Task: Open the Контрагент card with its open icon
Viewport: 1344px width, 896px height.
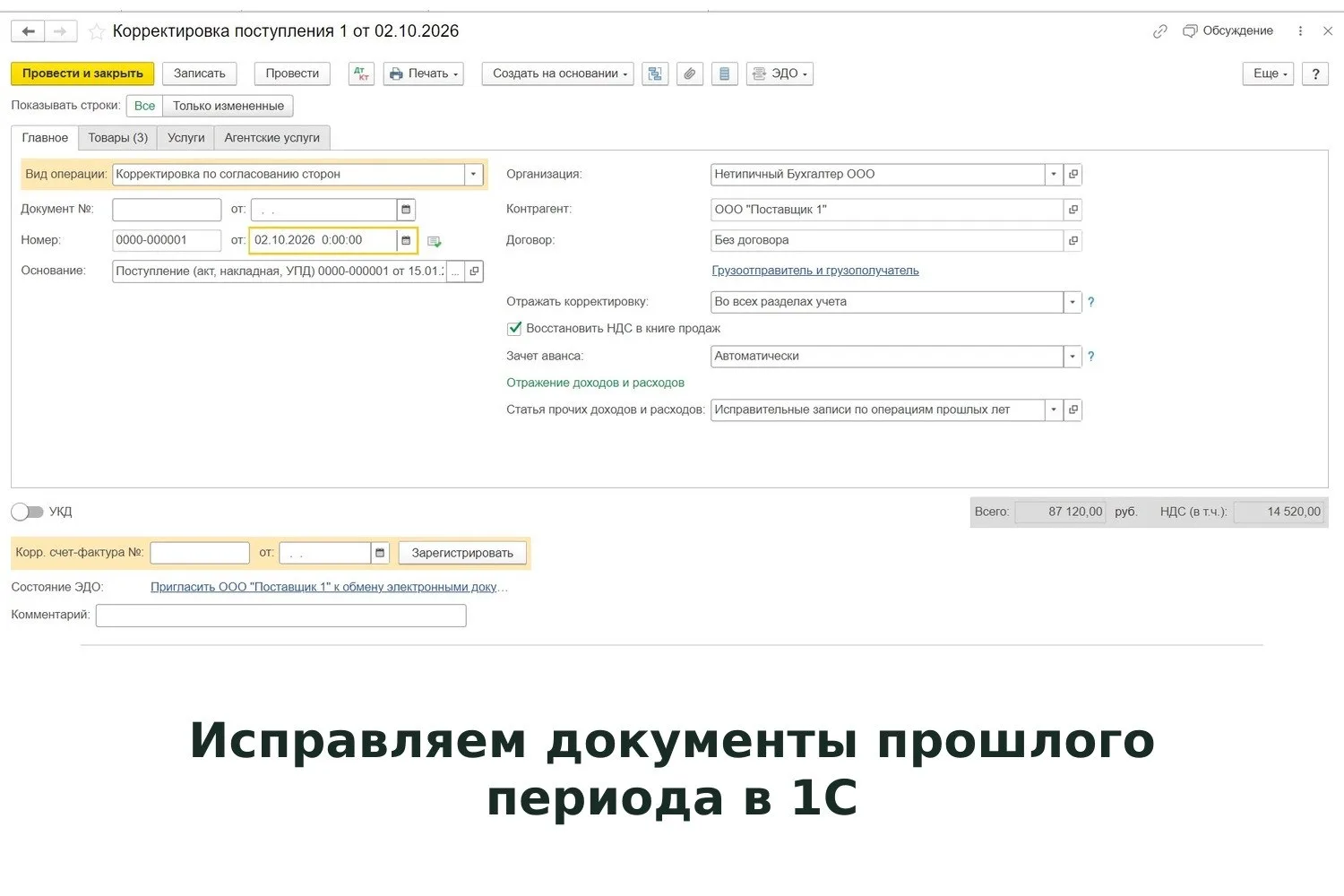Action: click(x=1073, y=210)
